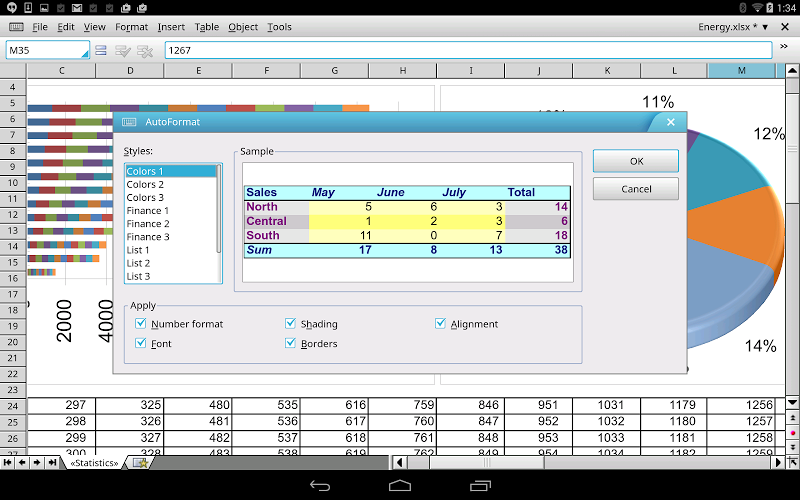Tap Android back navigation button
800x500 pixels.
(x=320, y=485)
